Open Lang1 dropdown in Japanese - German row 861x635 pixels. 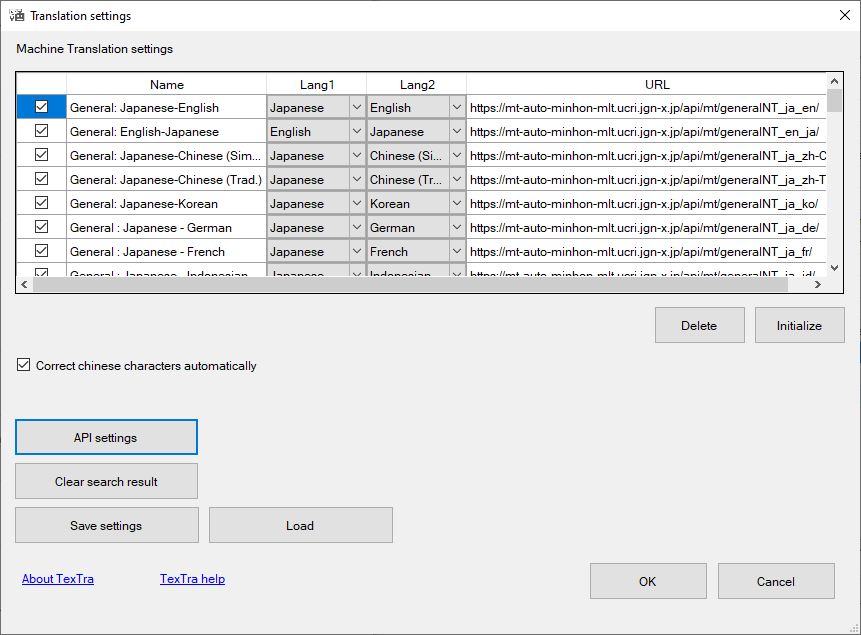point(357,227)
